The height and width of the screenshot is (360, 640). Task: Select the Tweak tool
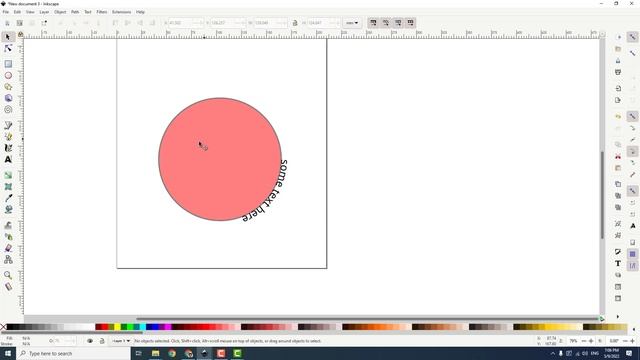pyautogui.click(x=8, y=225)
